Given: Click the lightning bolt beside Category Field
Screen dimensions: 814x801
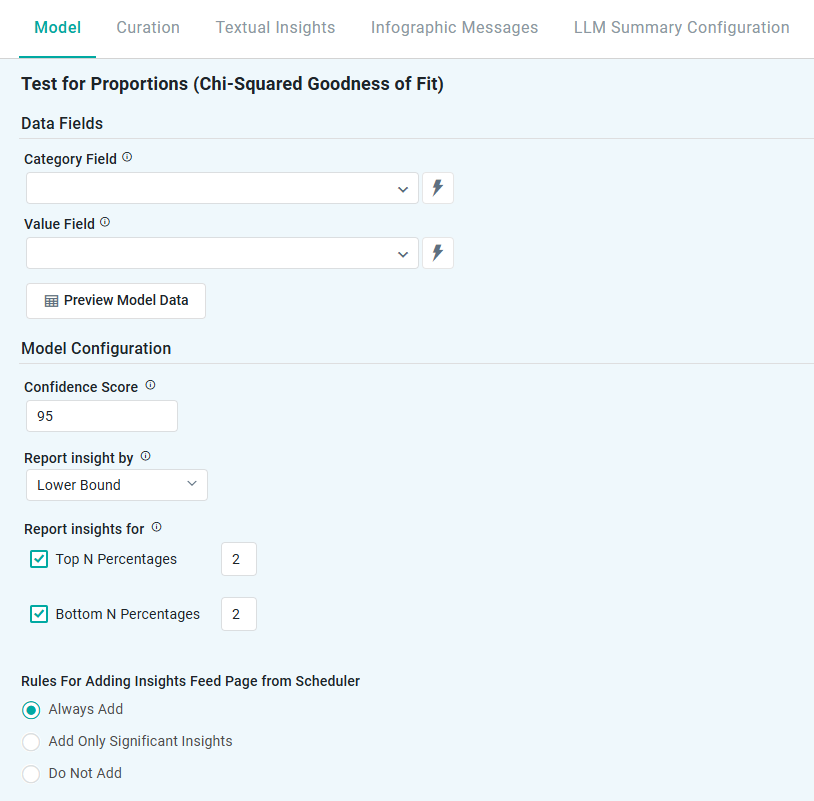Looking at the screenshot, I should point(437,188).
